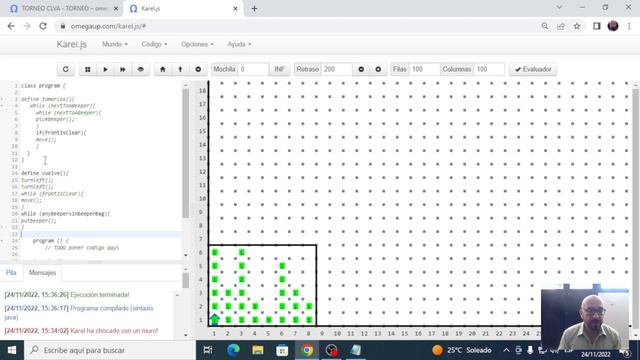Open the Código dropdown menu

tap(154, 44)
